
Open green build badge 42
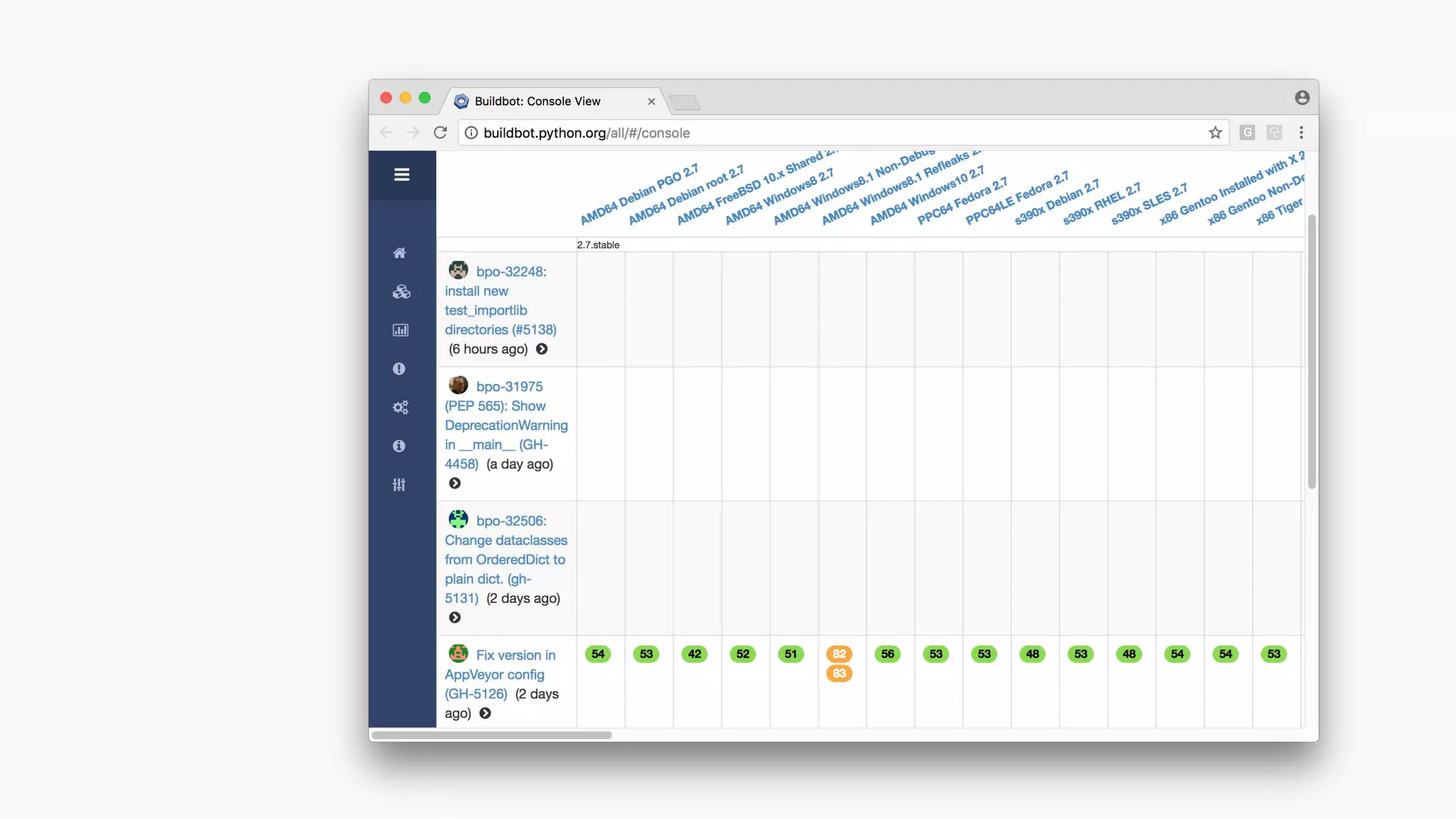[x=695, y=654]
